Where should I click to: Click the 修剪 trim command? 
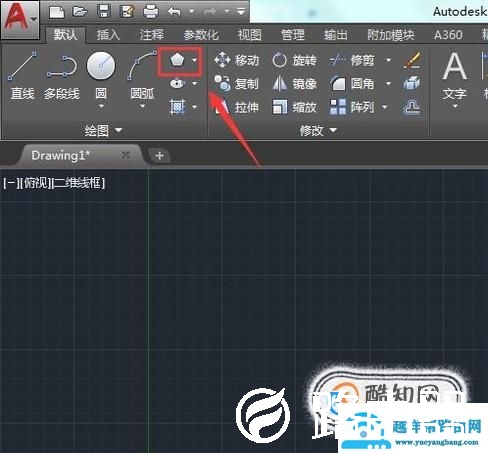(x=352, y=60)
